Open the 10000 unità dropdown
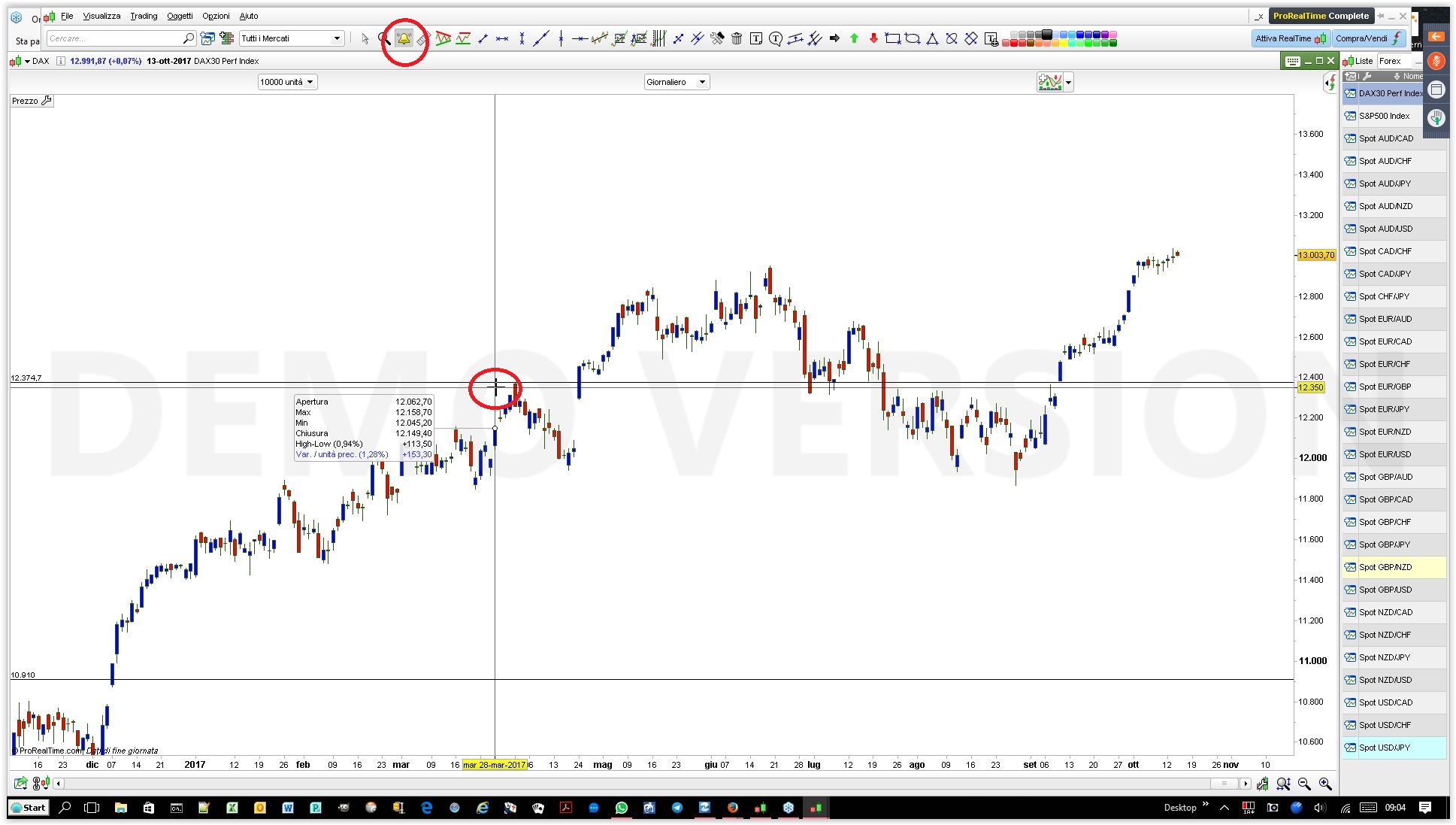 pyautogui.click(x=287, y=82)
